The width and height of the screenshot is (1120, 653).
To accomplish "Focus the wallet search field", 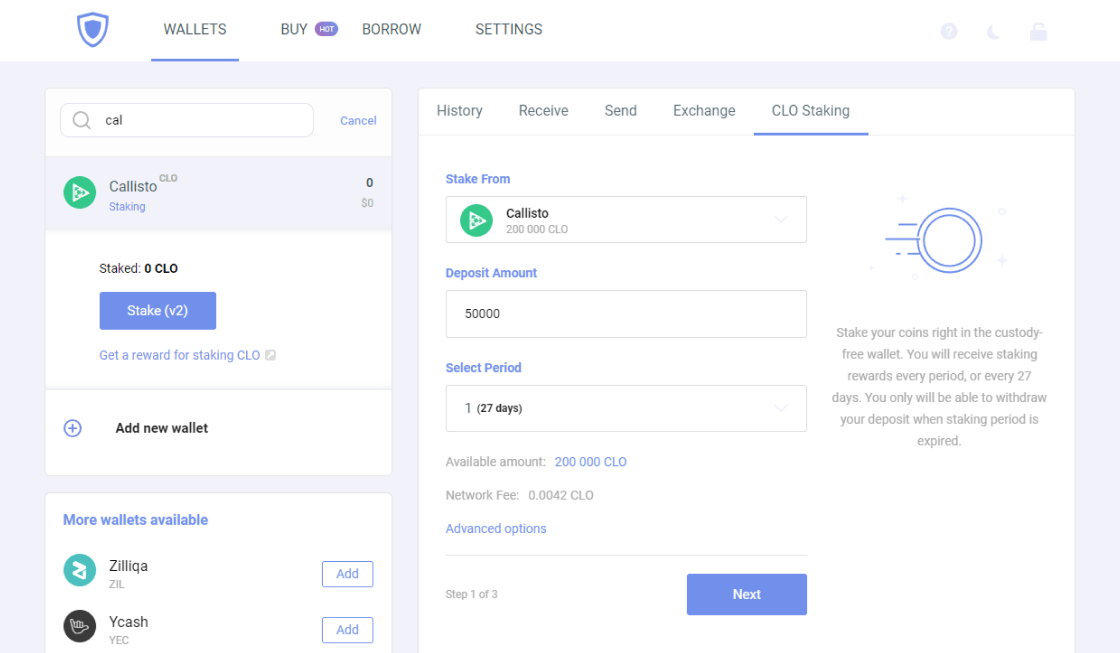I will coord(187,120).
